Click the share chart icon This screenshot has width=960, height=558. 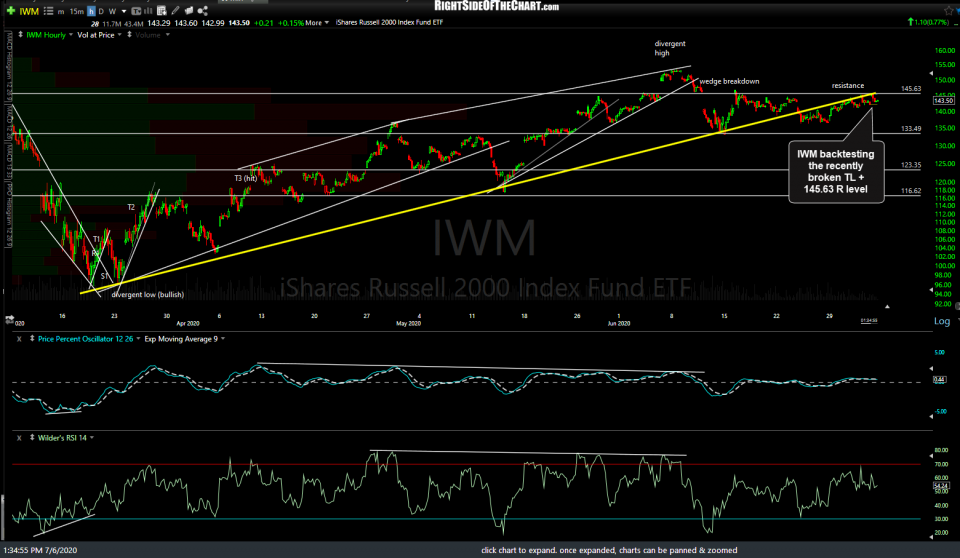(x=203, y=11)
